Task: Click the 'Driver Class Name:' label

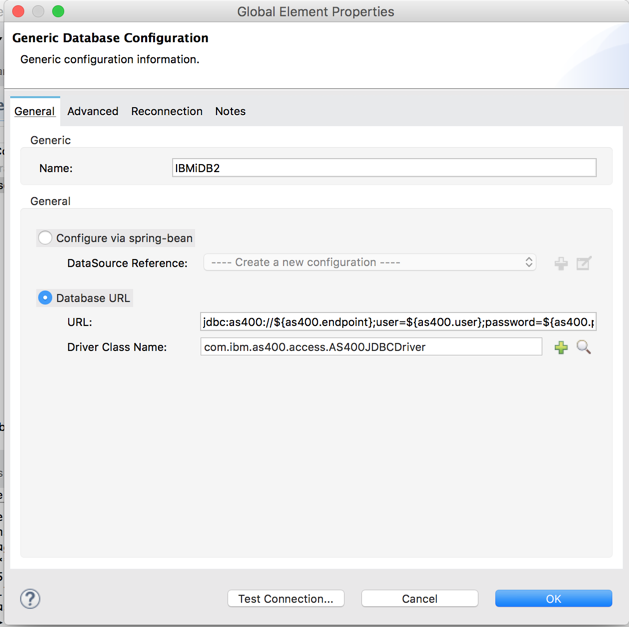Action: tap(117, 347)
